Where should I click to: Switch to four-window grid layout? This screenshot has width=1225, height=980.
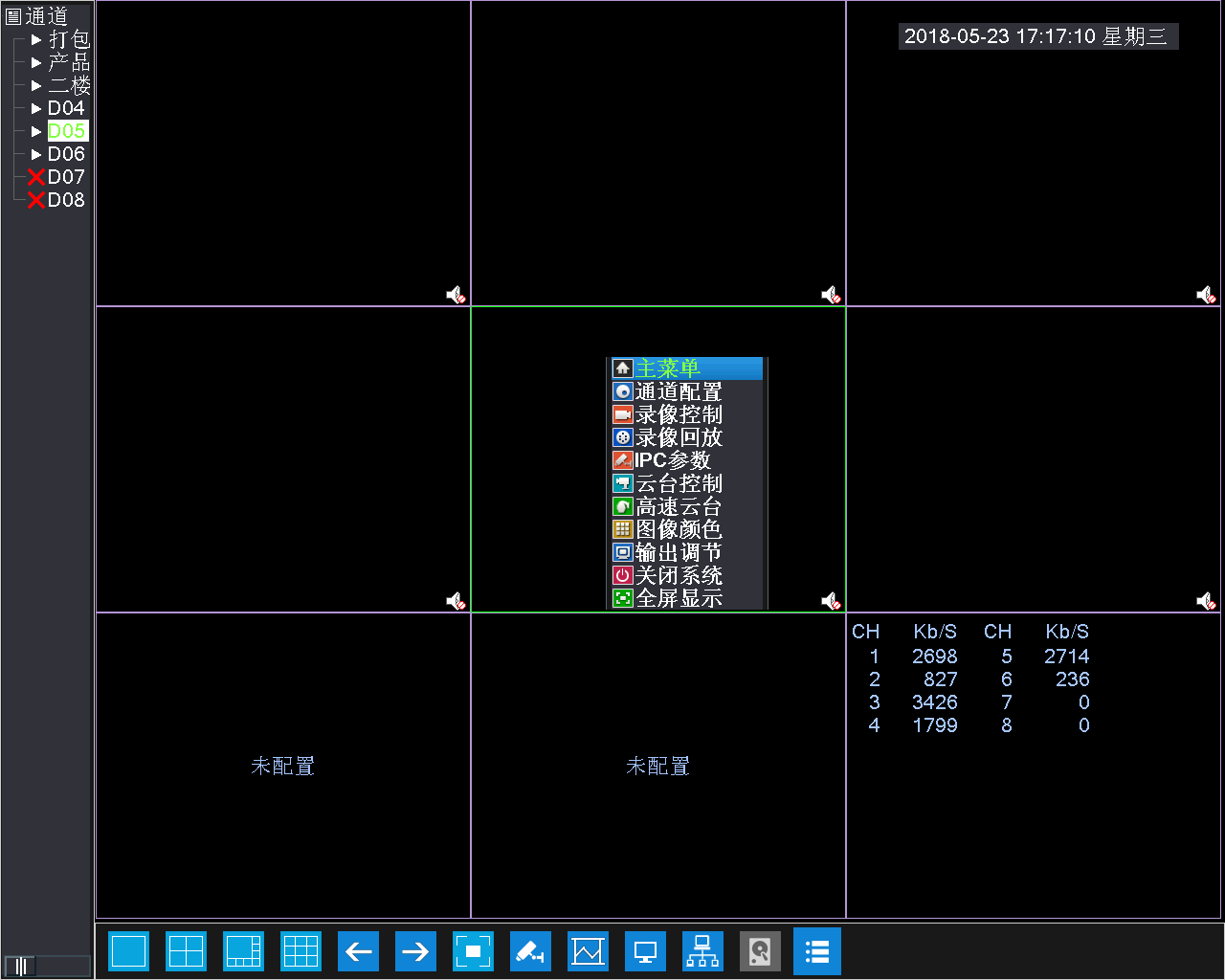(186, 951)
